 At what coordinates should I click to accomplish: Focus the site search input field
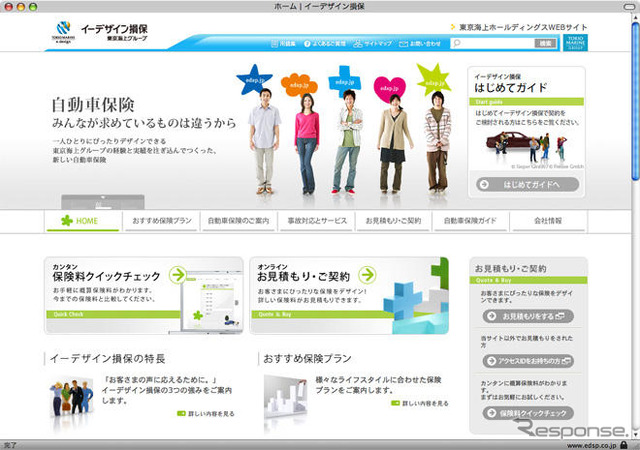[492, 43]
